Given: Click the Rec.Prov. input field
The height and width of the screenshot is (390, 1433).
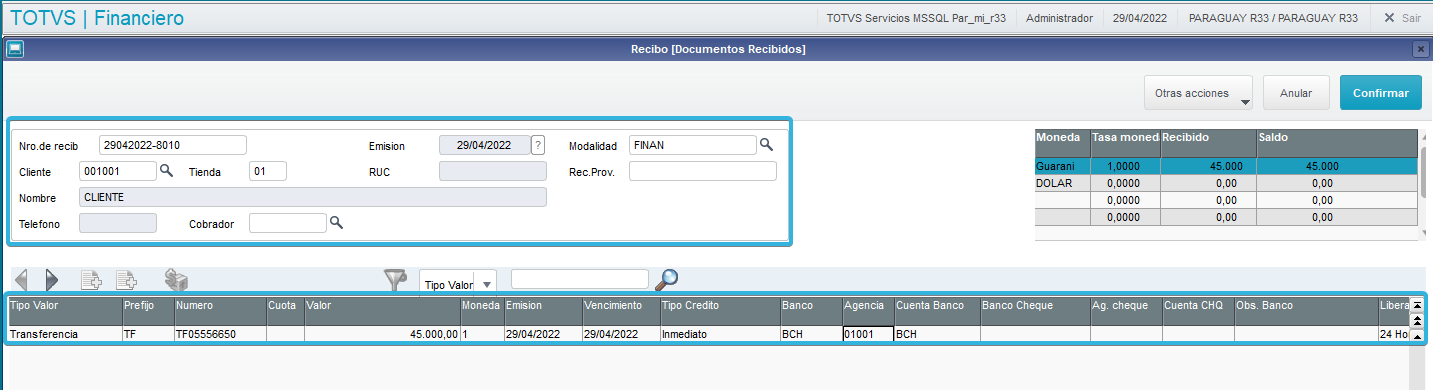Looking at the screenshot, I should pos(703,171).
